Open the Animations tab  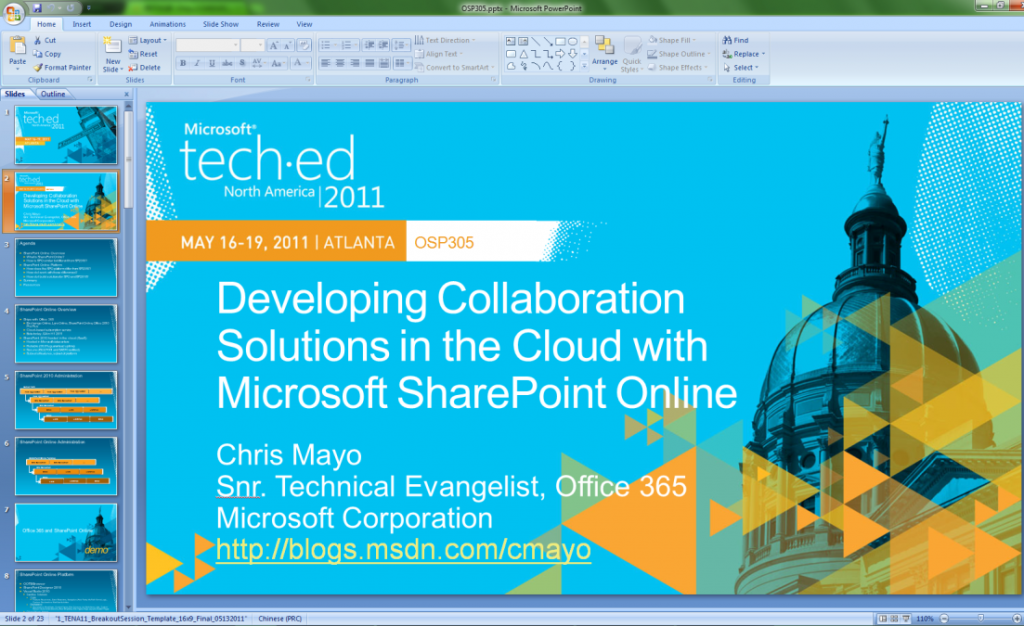coord(167,24)
